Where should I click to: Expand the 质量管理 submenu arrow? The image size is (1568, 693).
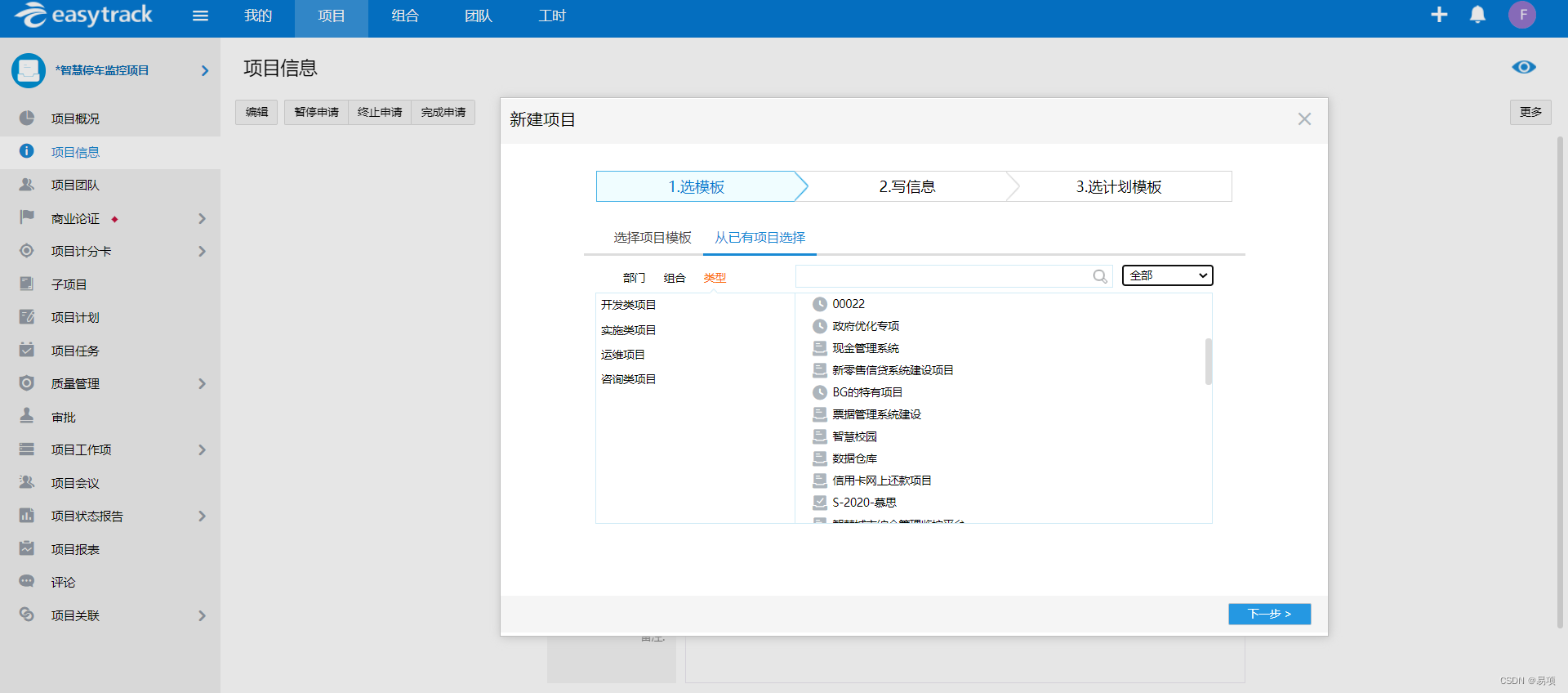pyautogui.click(x=202, y=384)
